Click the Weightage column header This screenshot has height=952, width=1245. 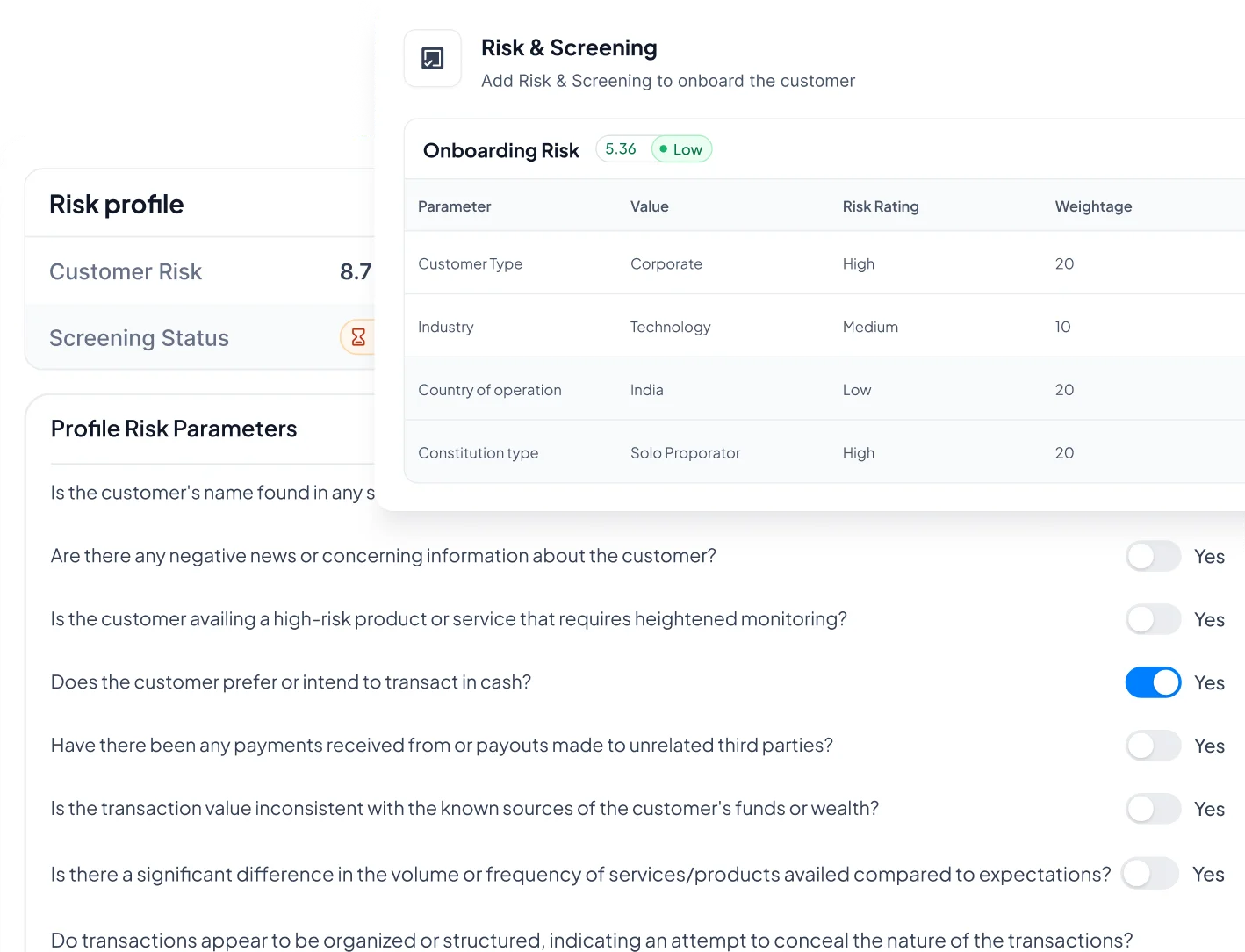1093,206
